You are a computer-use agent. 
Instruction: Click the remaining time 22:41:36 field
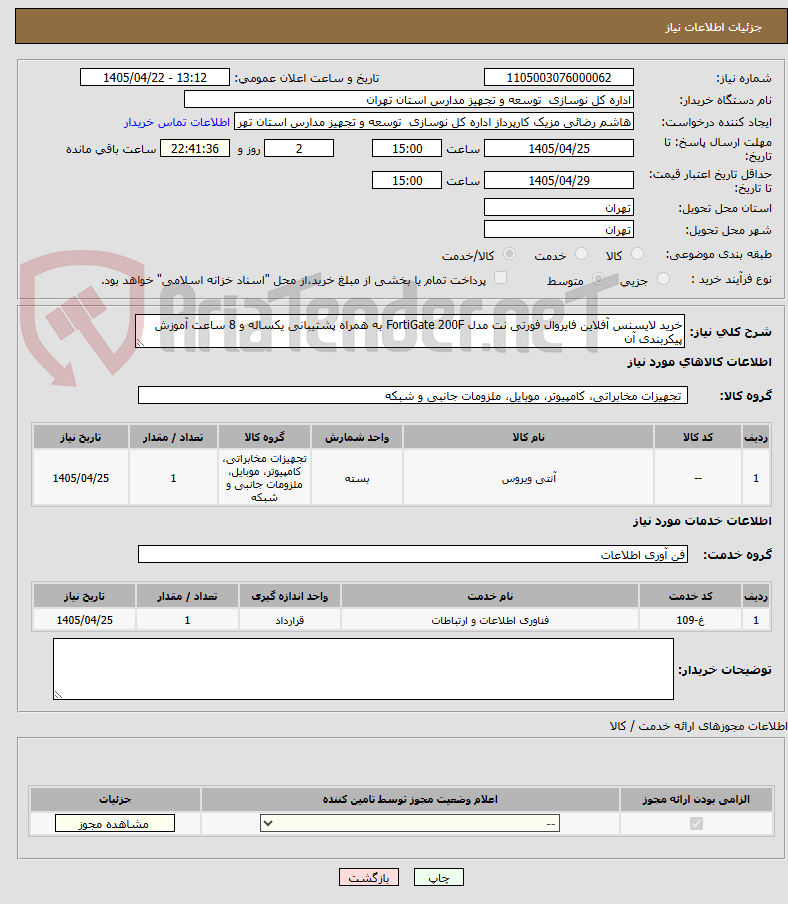(x=195, y=149)
